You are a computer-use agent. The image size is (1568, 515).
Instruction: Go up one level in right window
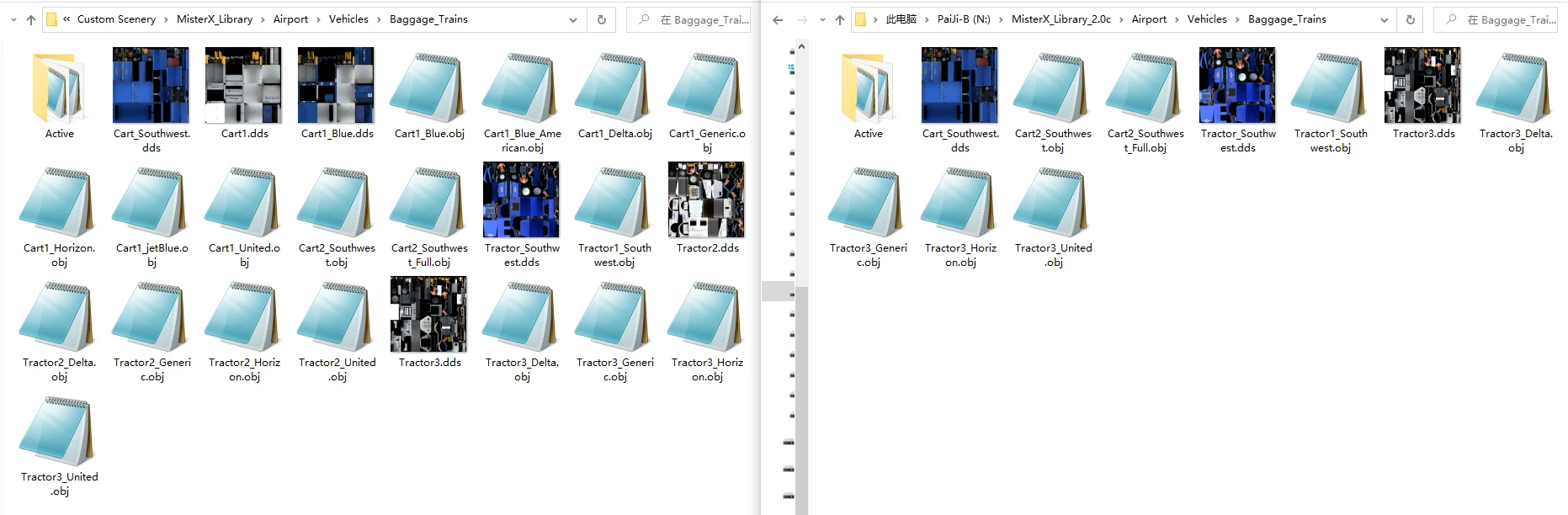[x=840, y=19]
